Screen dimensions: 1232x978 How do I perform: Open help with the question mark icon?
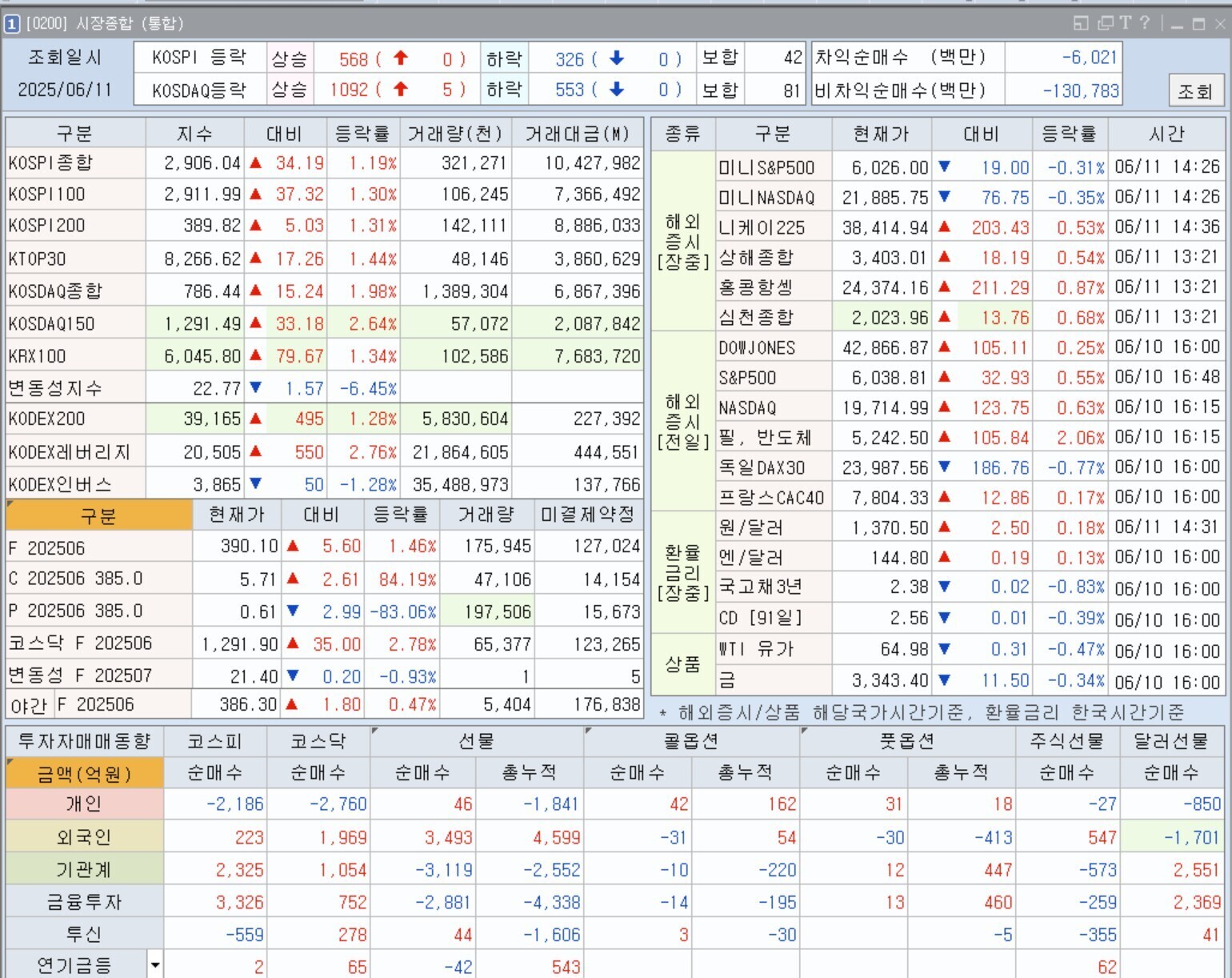[1145, 23]
